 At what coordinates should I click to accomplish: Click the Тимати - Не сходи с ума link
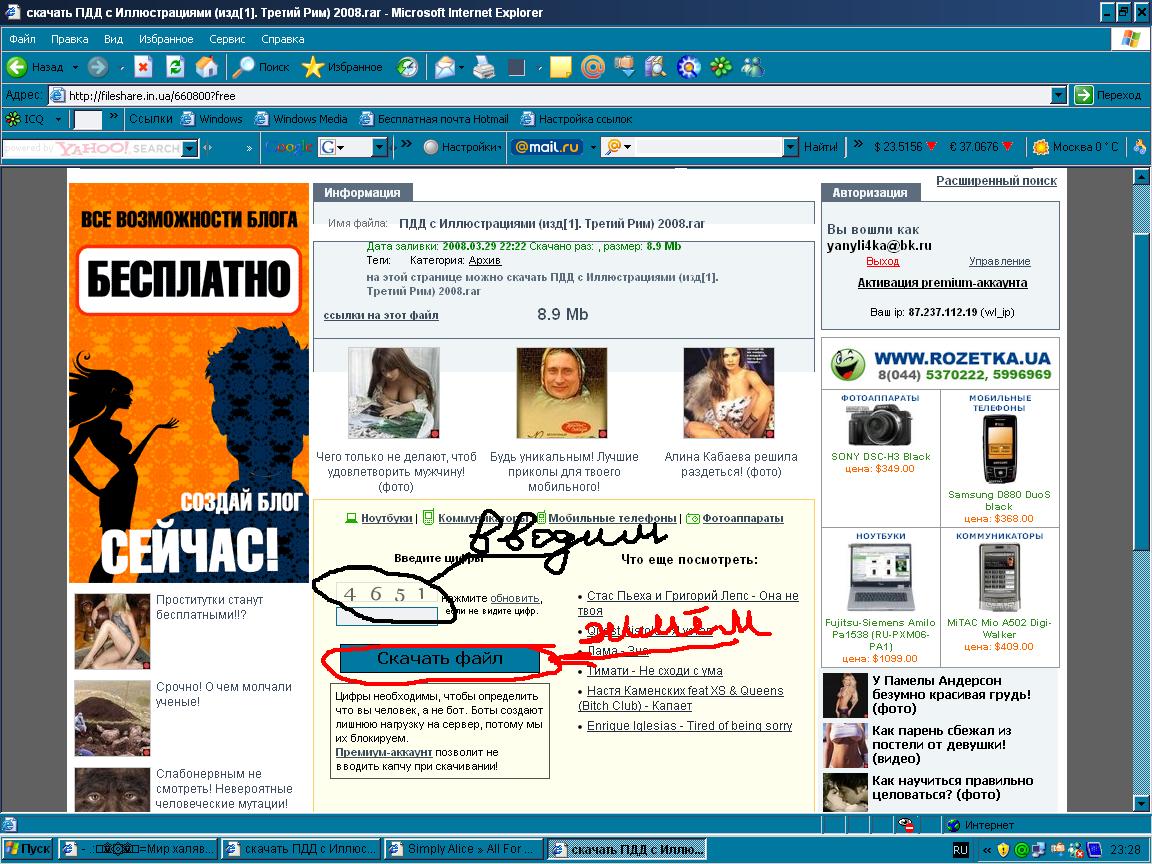point(655,671)
